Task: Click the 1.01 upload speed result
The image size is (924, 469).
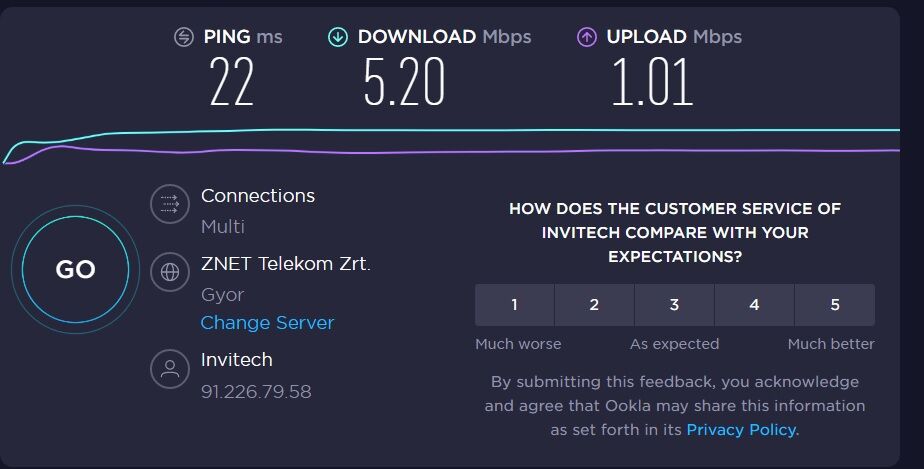Action: tap(652, 82)
